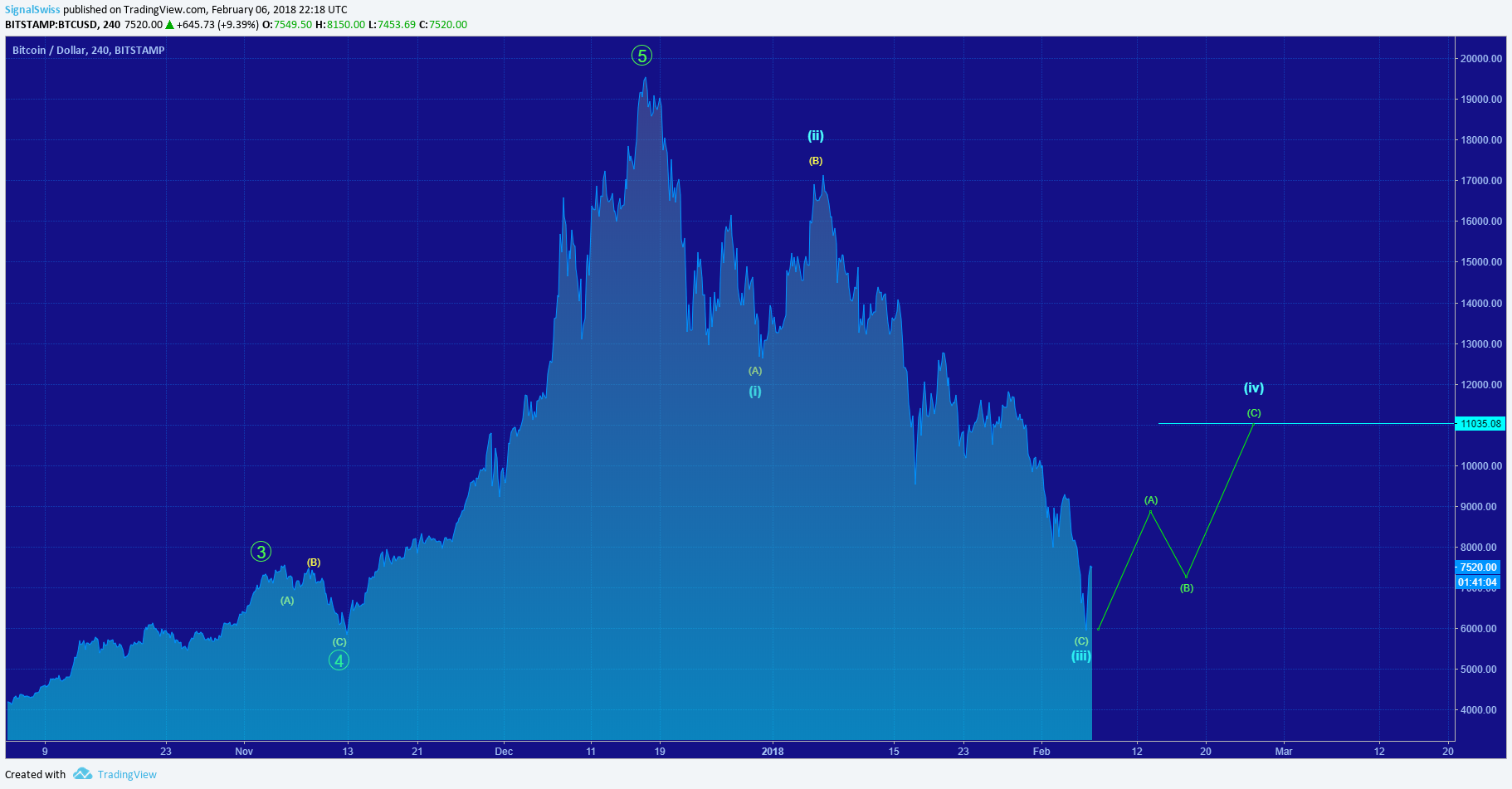Click the Feb date on time axis
Image resolution: width=1512 pixels, height=789 pixels.
pos(1041,752)
